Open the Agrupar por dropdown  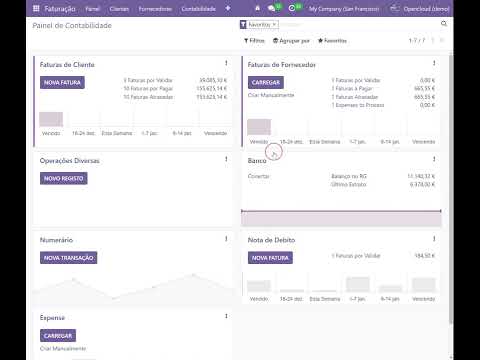[x=291, y=41]
